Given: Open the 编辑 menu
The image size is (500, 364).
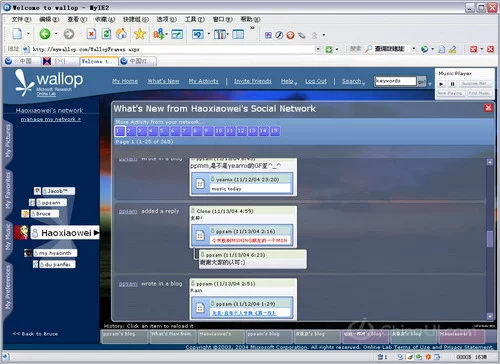Looking at the screenshot, I should click(x=49, y=19).
